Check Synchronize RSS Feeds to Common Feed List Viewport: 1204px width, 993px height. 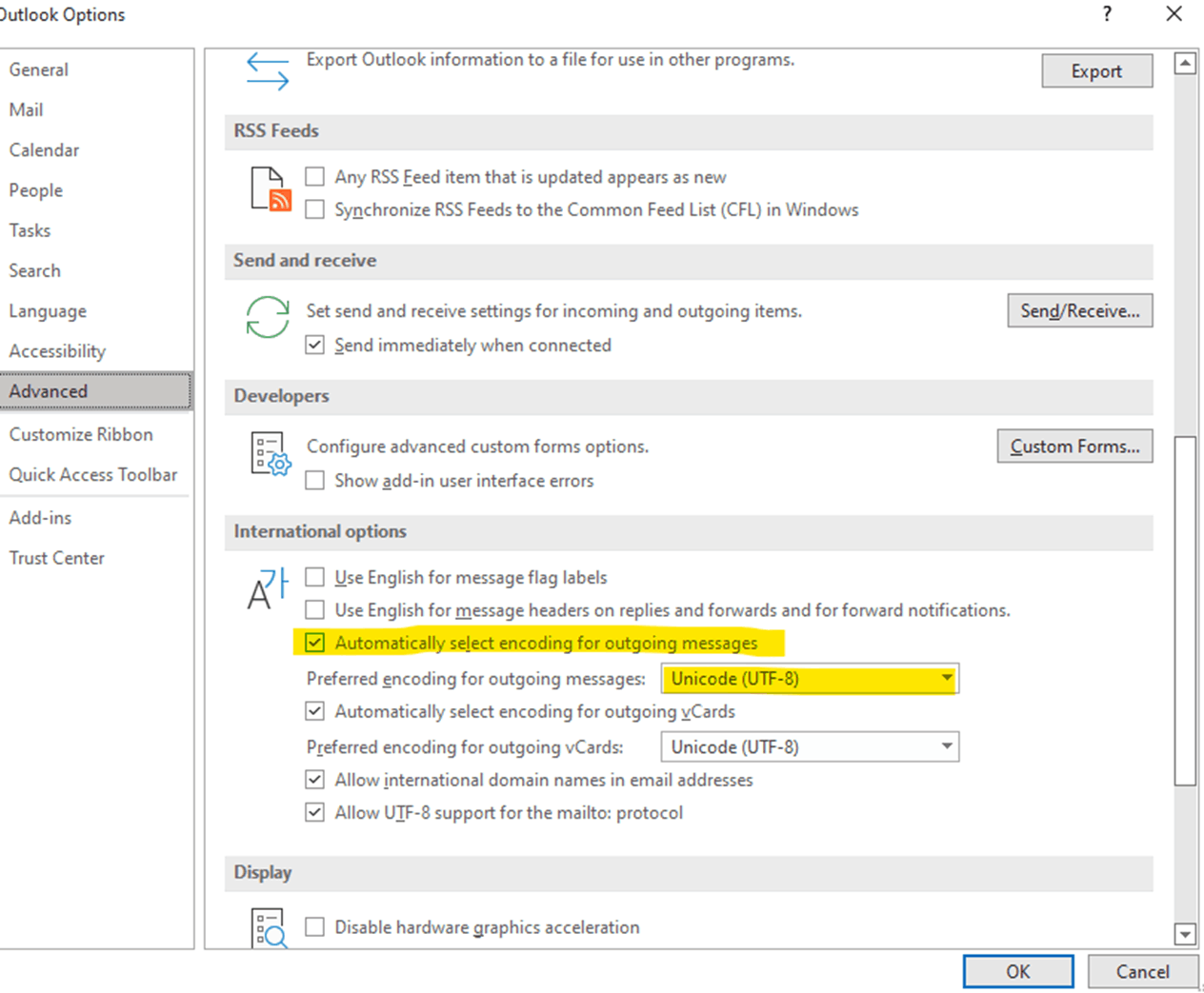(x=314, y=209)
